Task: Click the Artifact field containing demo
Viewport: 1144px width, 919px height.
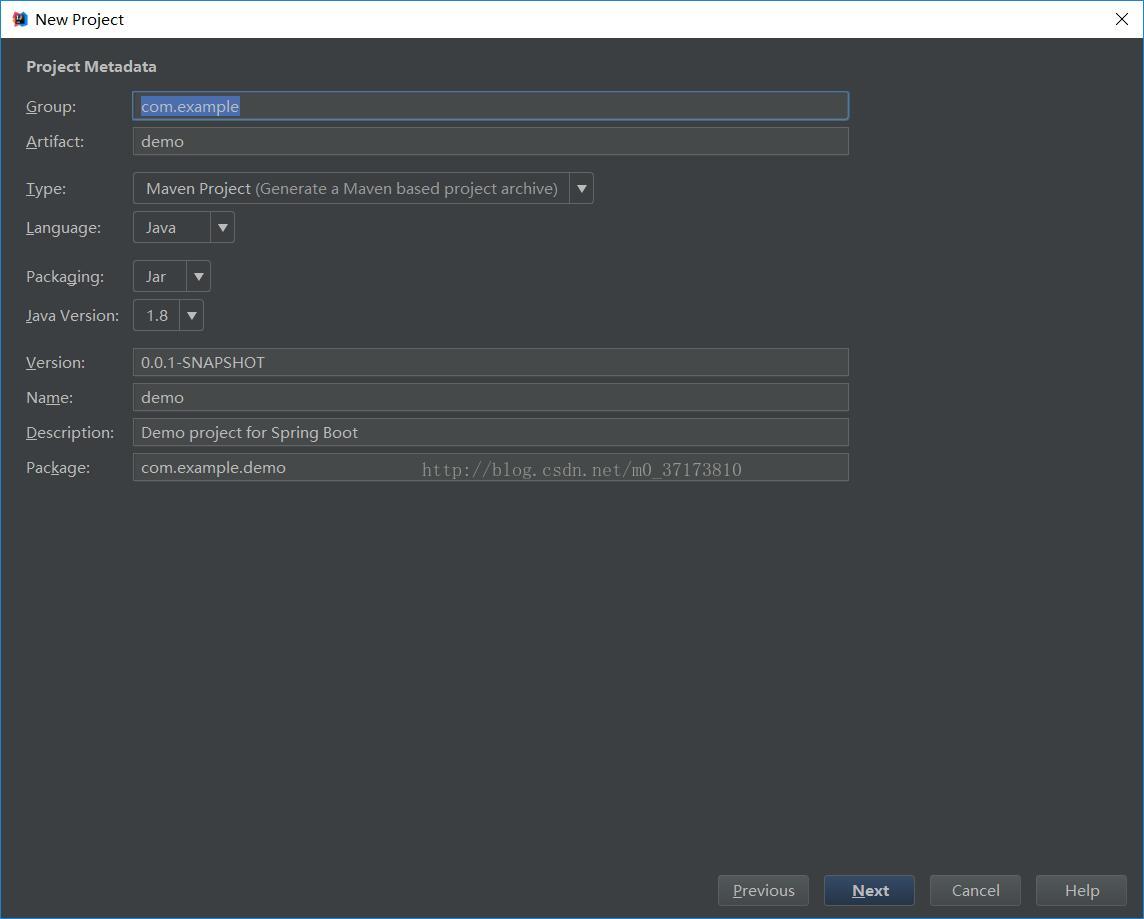Action: click(490, 141)
